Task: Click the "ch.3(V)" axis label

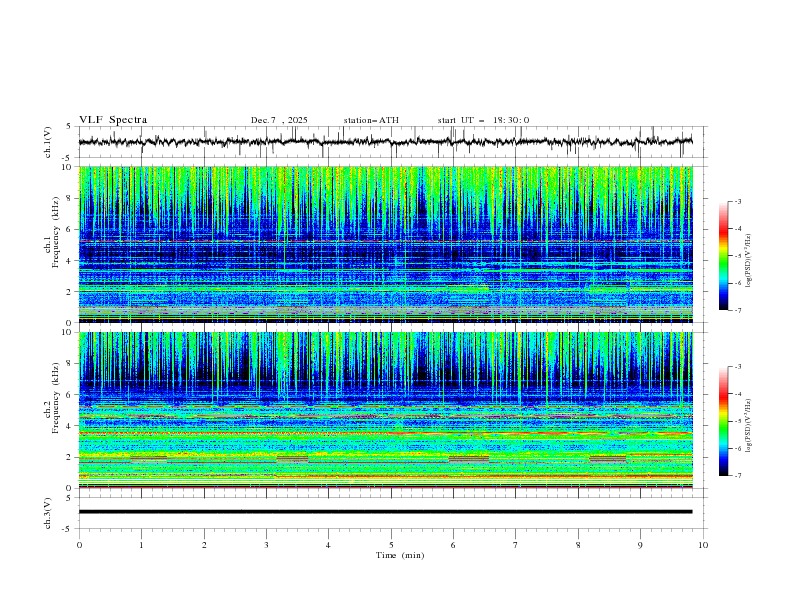Action: coord(48,514)
